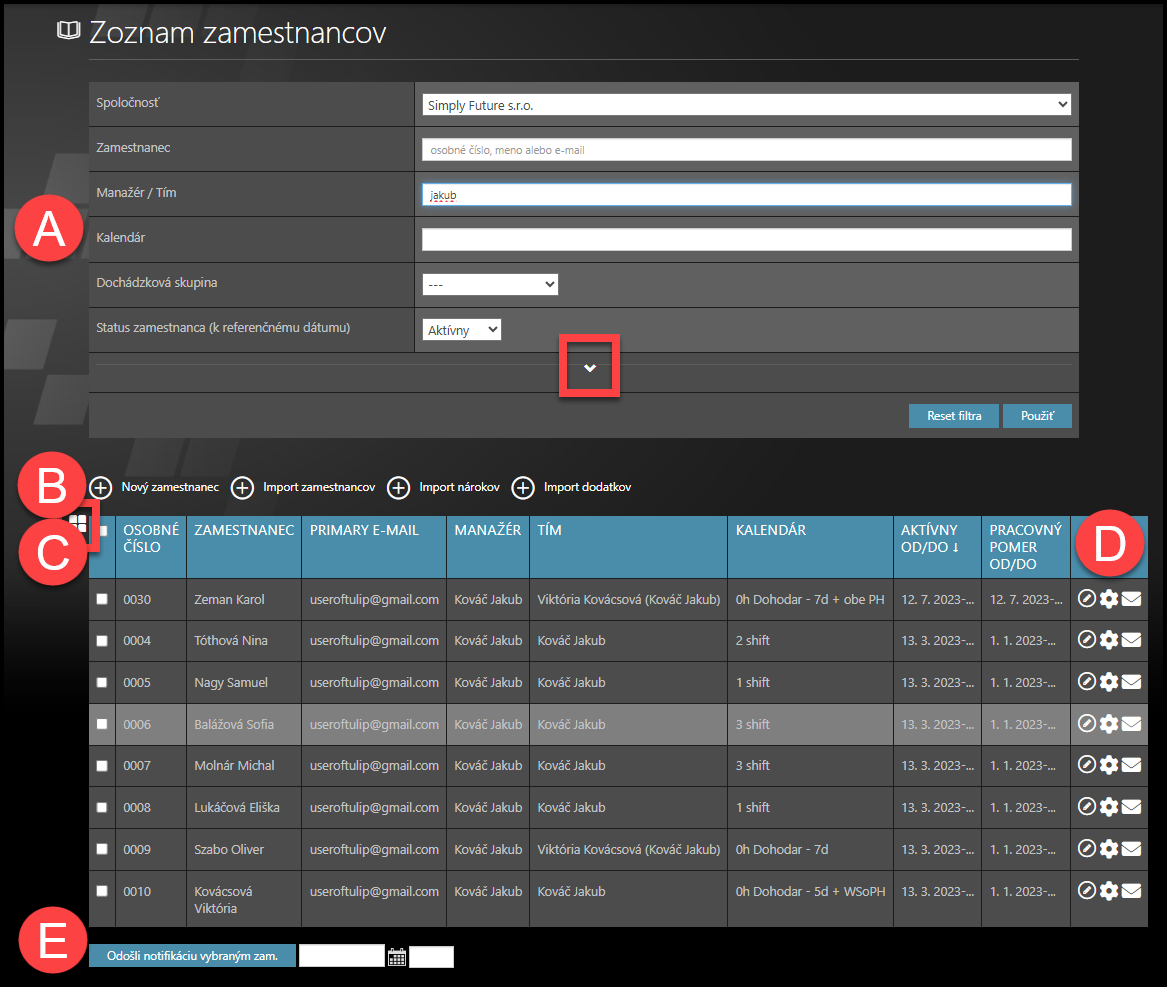Open the Spoločnosť company dropdown

click(x=746, y=105)
